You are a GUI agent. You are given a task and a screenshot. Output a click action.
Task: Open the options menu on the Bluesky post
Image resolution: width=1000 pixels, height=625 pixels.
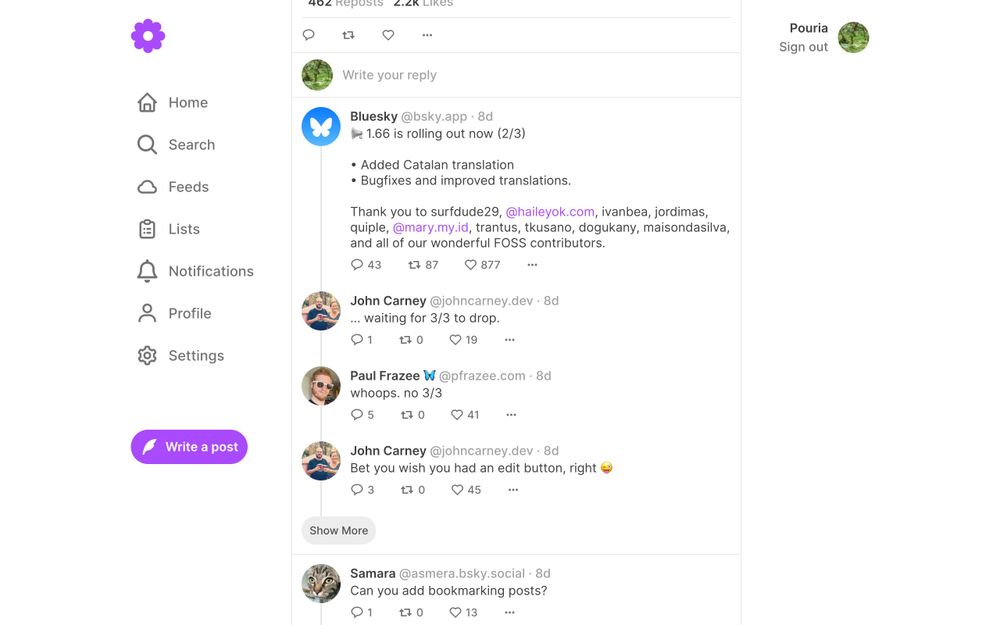coord(531,264)
